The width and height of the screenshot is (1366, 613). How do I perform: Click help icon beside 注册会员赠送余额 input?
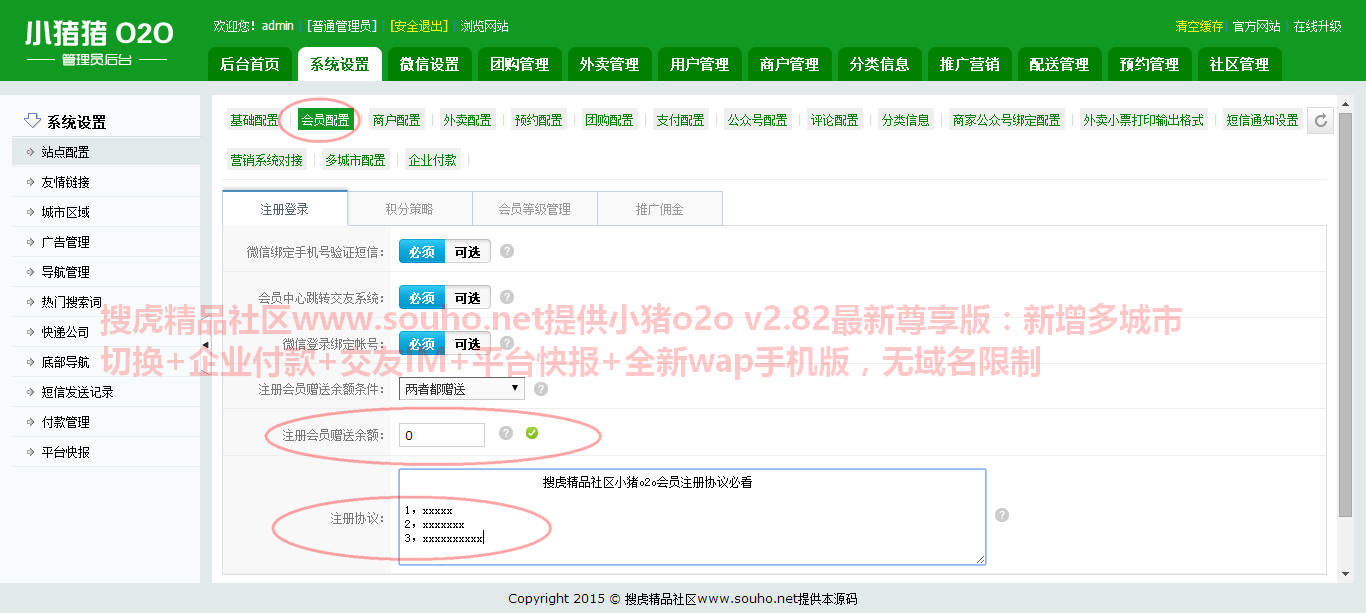point(506,433)
